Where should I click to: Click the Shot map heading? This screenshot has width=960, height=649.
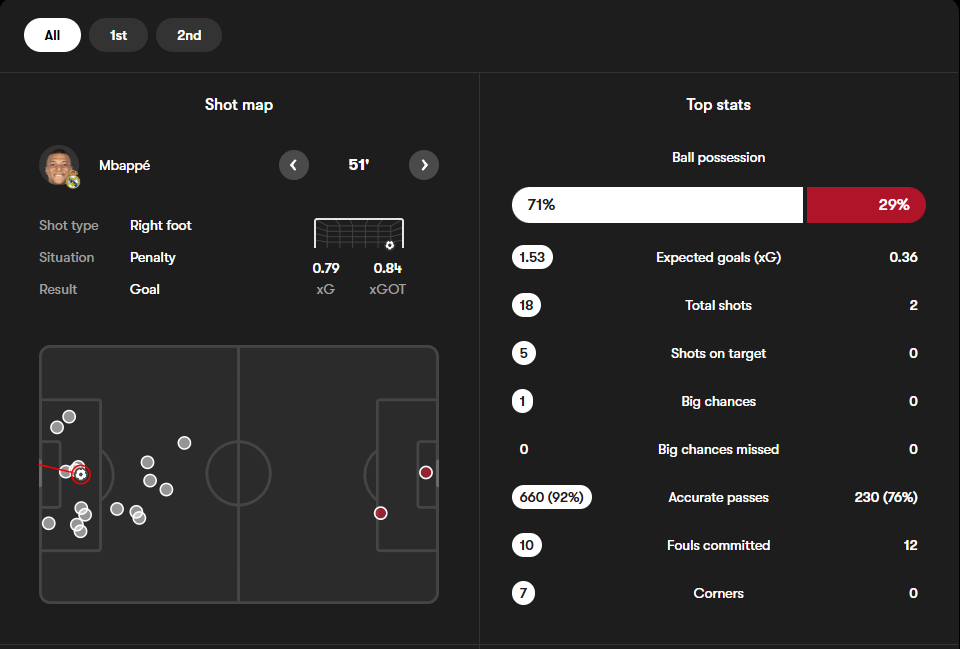click(x=239, y=105)
